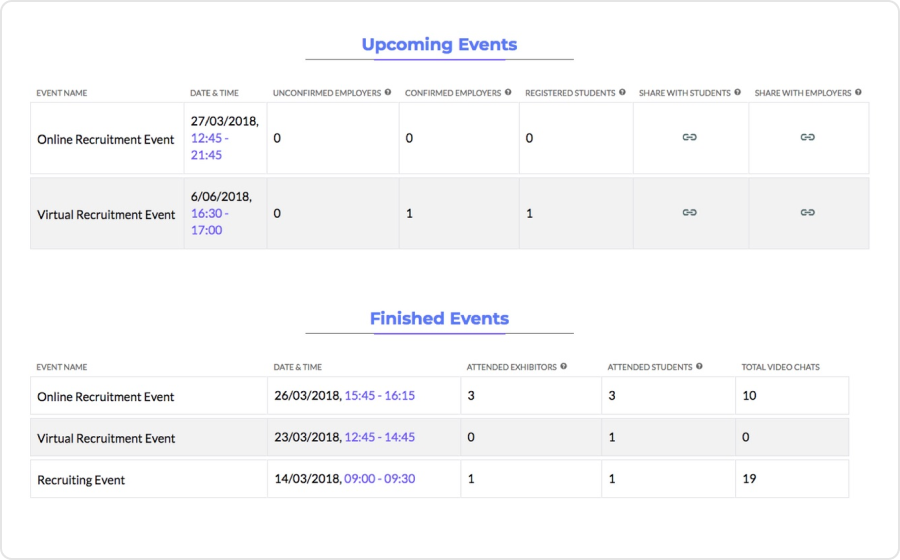Select finished Online Recruitment Event row name
Viewport: 900px width, 560px height.
(106, 396)
